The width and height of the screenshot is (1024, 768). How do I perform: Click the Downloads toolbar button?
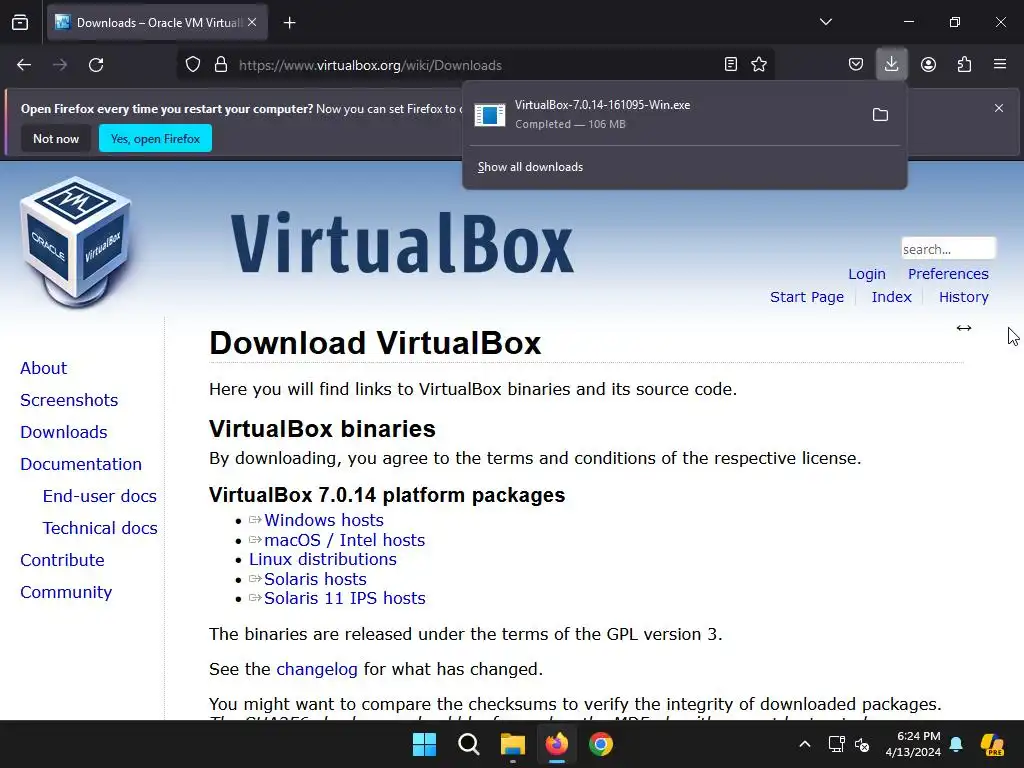[891, 64]
